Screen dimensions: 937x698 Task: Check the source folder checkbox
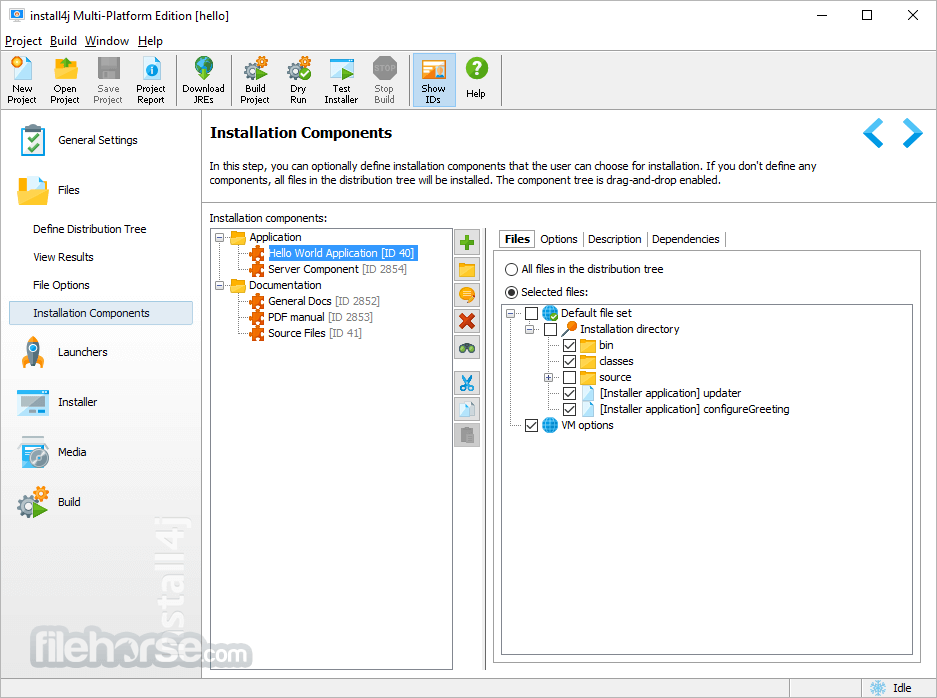[x=569, y=378]
